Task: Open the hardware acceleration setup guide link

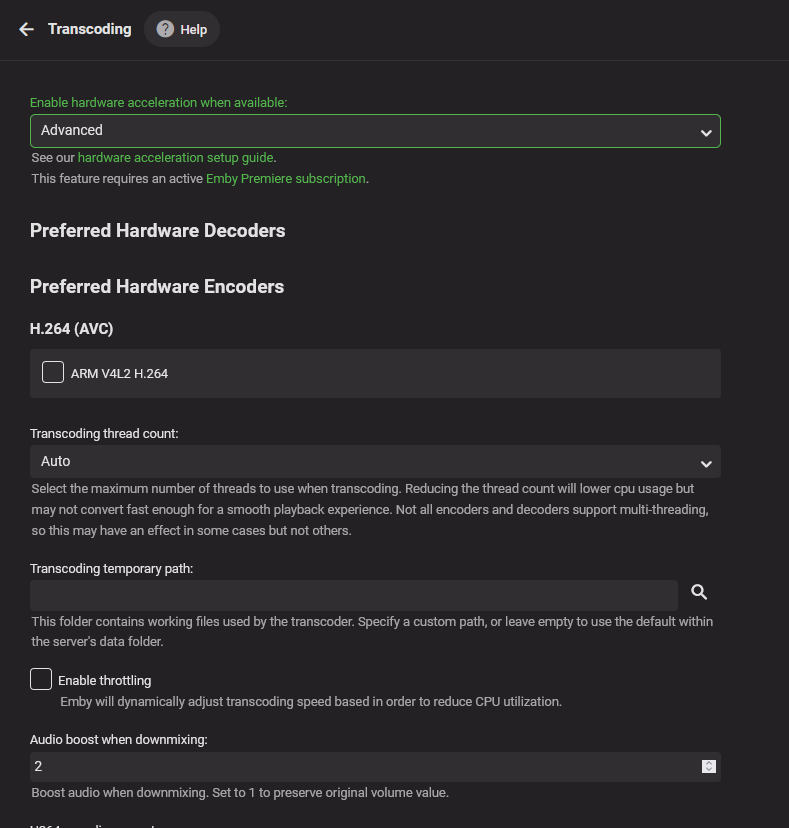Action: point(175,158)
